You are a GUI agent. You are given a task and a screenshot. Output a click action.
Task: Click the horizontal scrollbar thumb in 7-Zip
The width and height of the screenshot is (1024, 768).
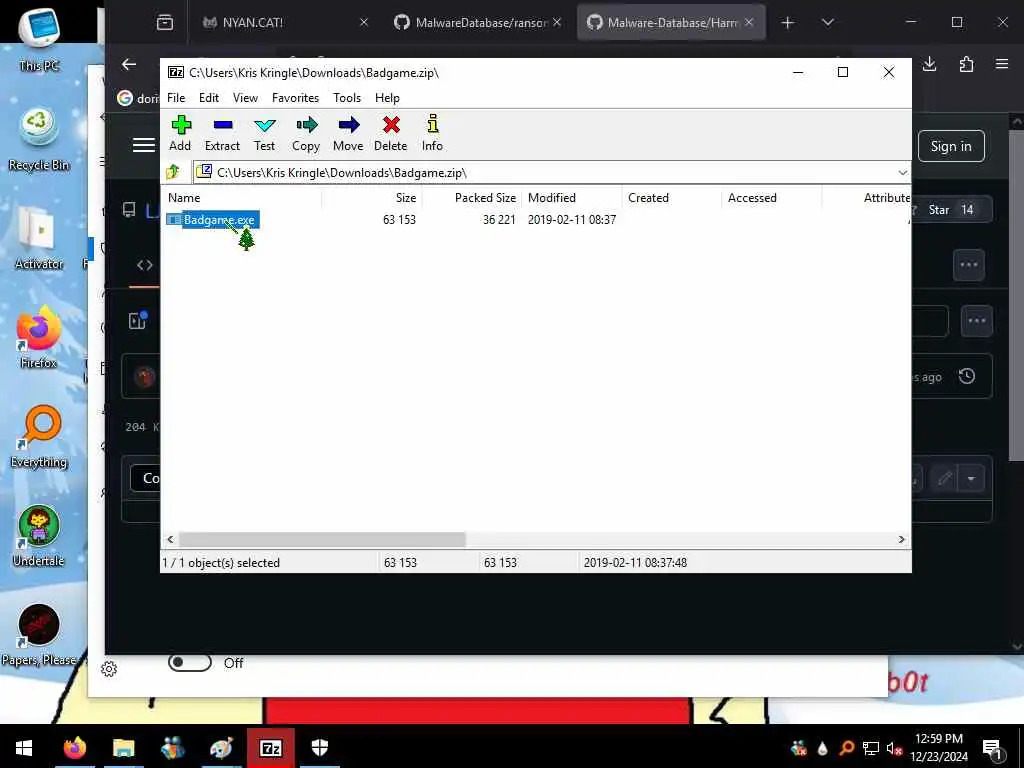point(322,539)
